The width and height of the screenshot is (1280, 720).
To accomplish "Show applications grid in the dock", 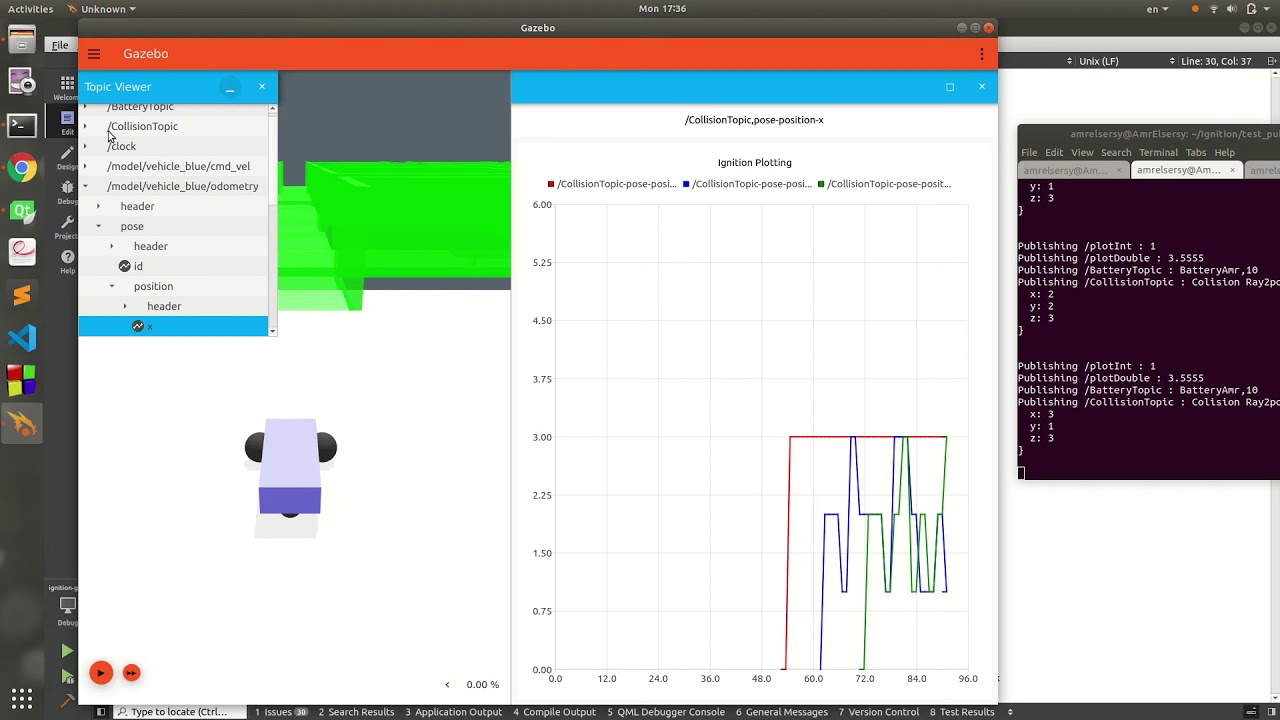I will click(22, 698).
